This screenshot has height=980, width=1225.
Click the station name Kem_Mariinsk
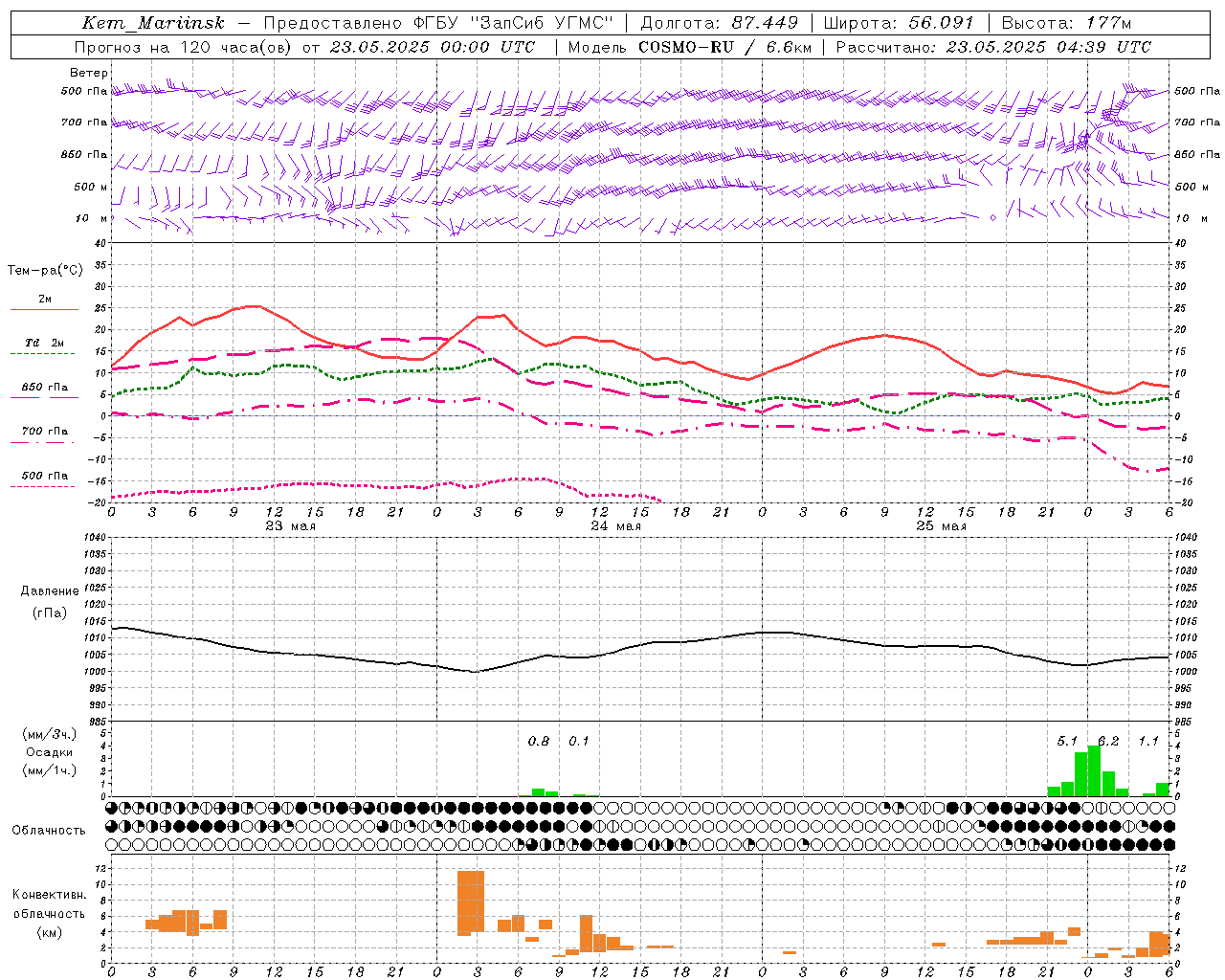154,23
